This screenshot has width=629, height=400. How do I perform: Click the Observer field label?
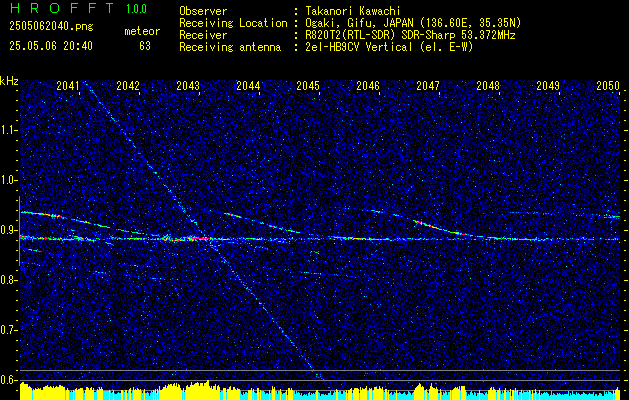point(203,11)
